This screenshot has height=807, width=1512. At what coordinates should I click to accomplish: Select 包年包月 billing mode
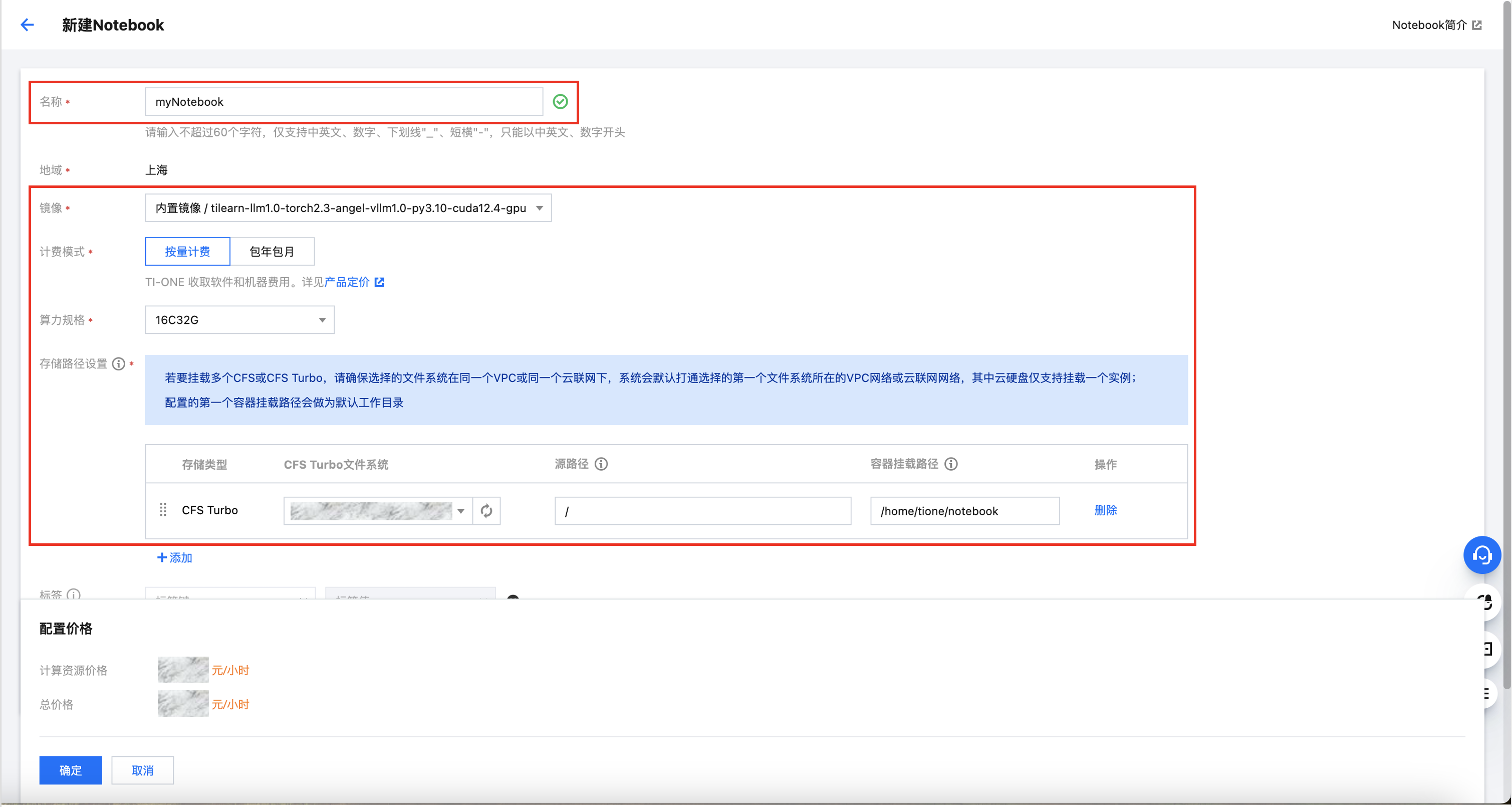pos(272,252)
